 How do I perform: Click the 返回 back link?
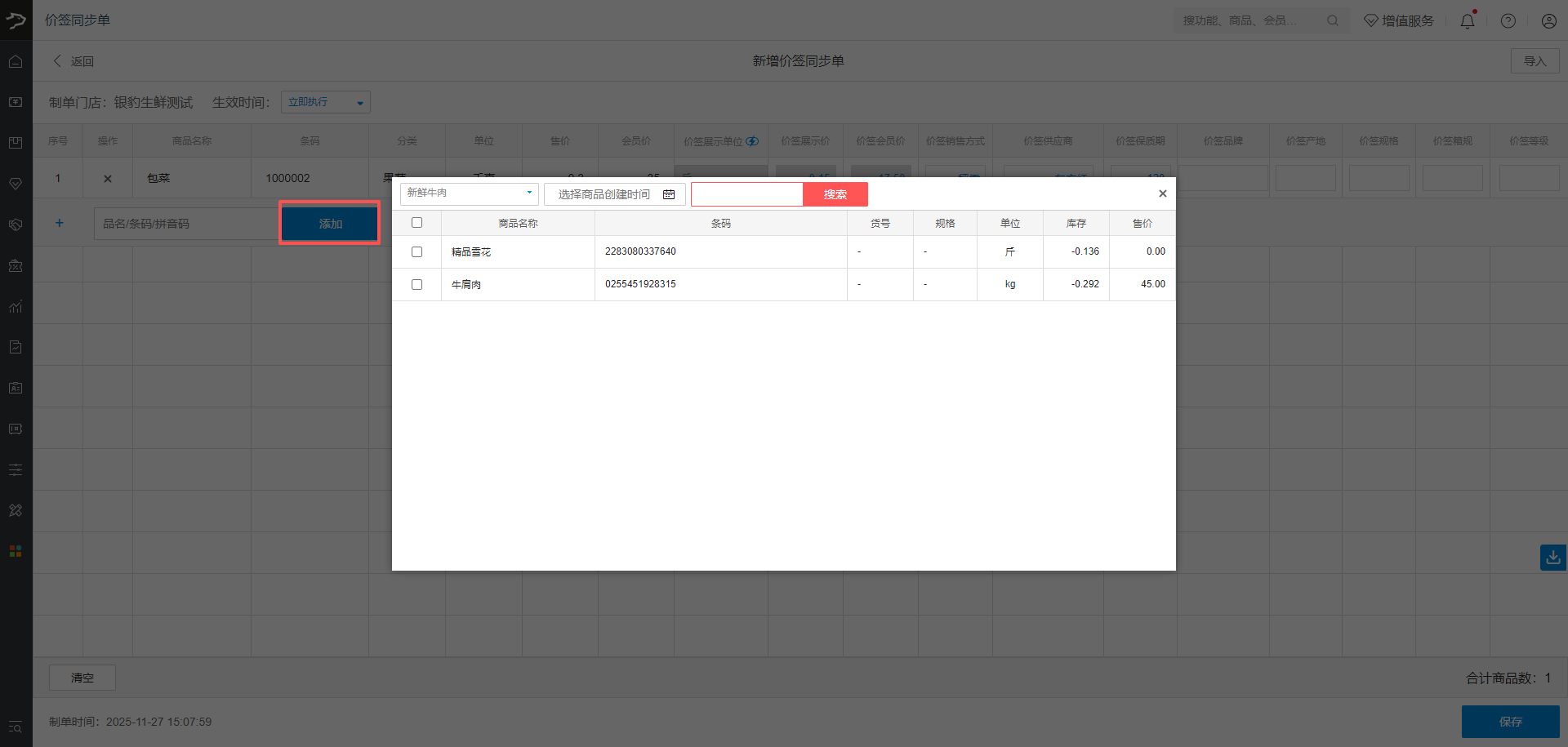(x=73, y=61)
